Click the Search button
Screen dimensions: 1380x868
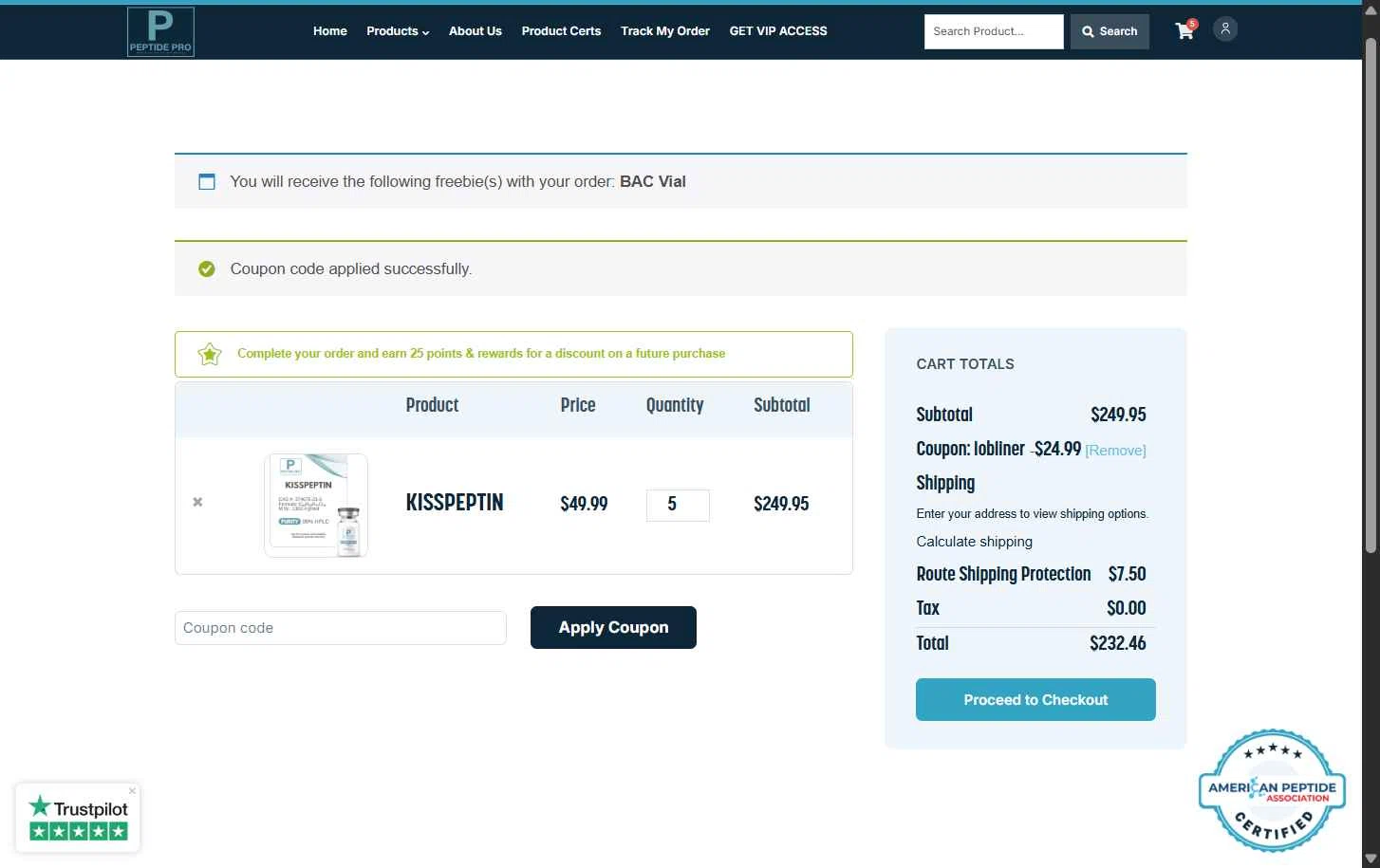(x=1110, y=31)
